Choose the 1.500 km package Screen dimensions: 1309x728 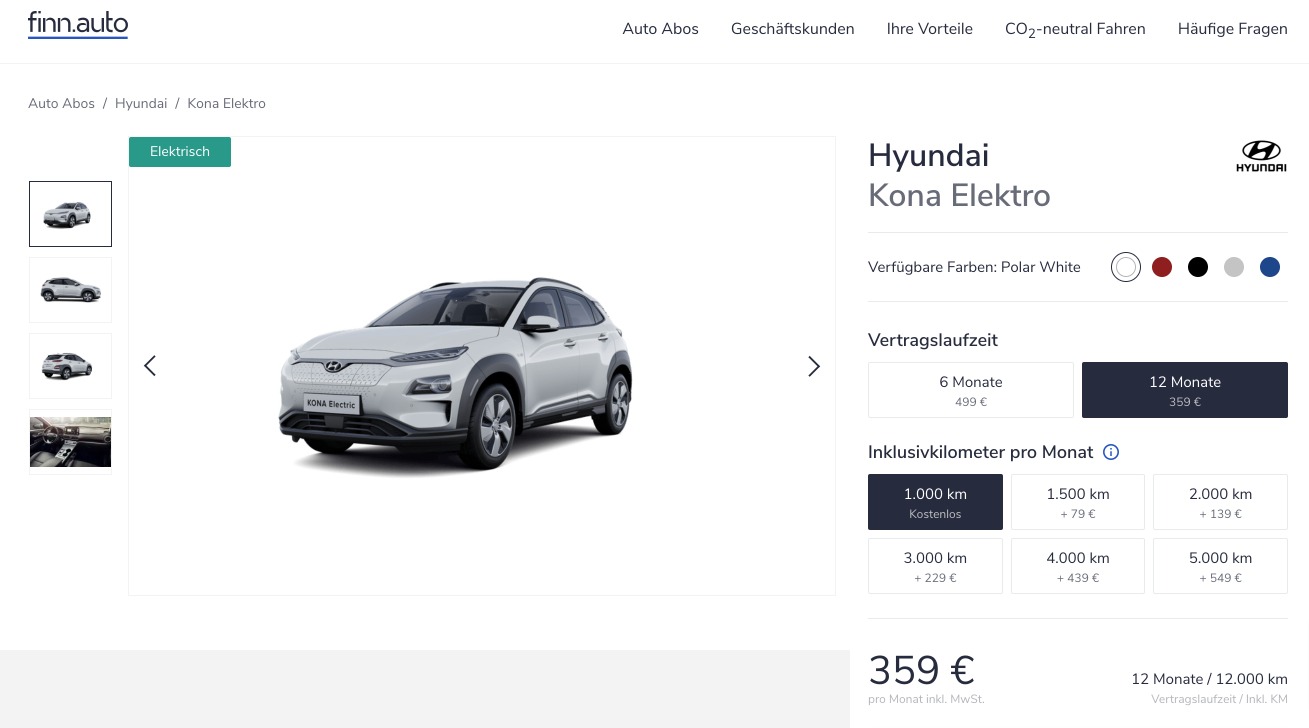(x=1078, y=502)
